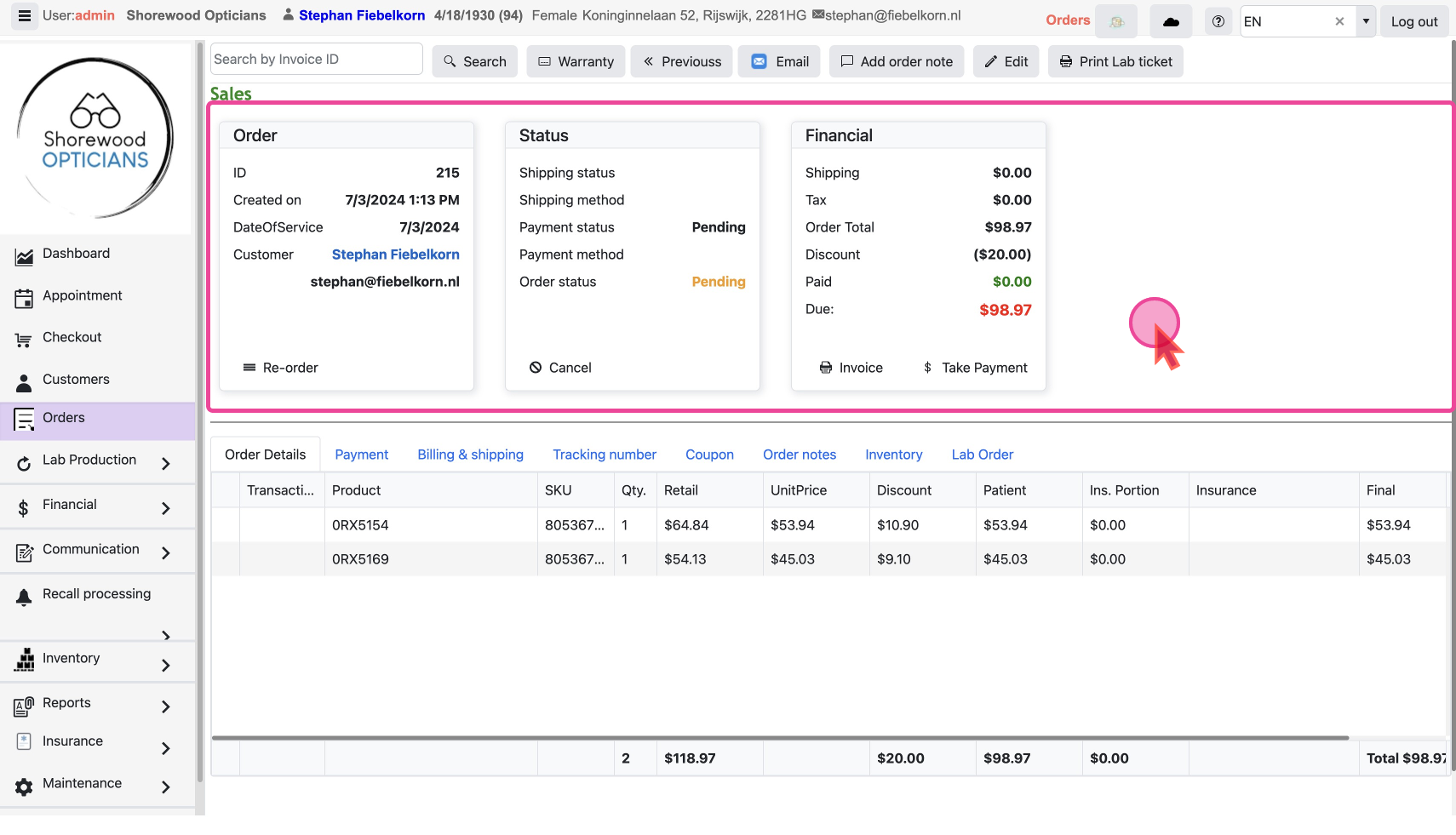
Task: Clear the EN language selection
Action: [x=1339, y=22]
